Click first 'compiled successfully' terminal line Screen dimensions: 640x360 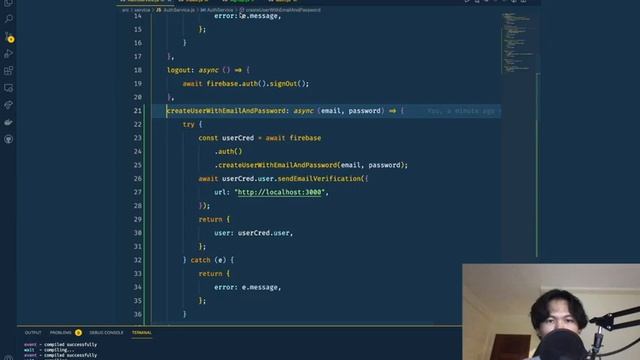(60, 344)
